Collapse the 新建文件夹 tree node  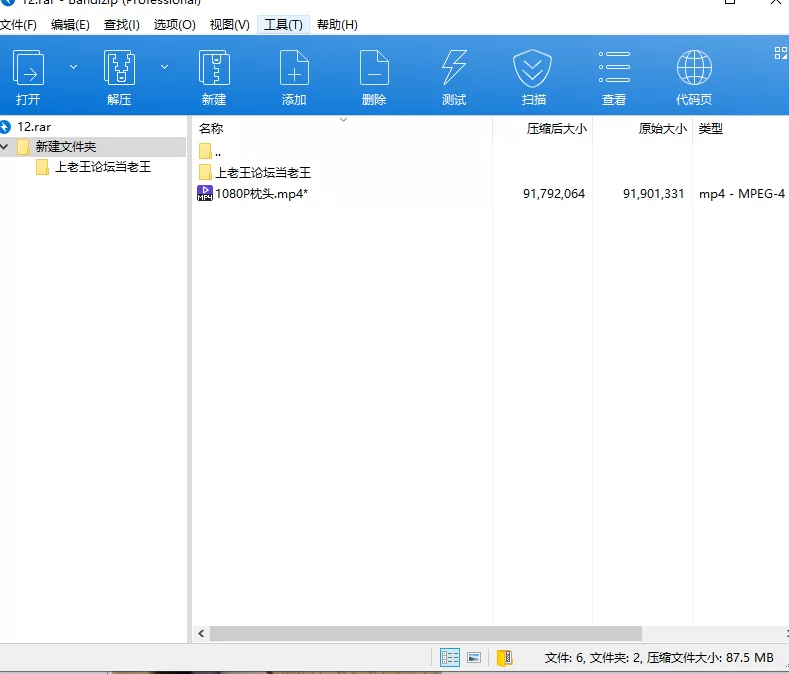point(7,147)
